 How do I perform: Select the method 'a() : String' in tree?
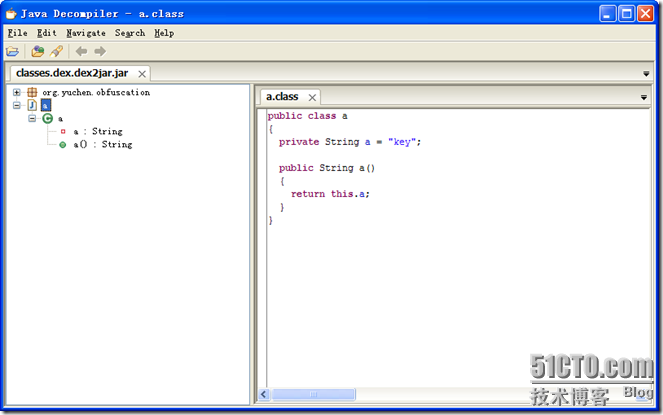(x=102, y=144)
